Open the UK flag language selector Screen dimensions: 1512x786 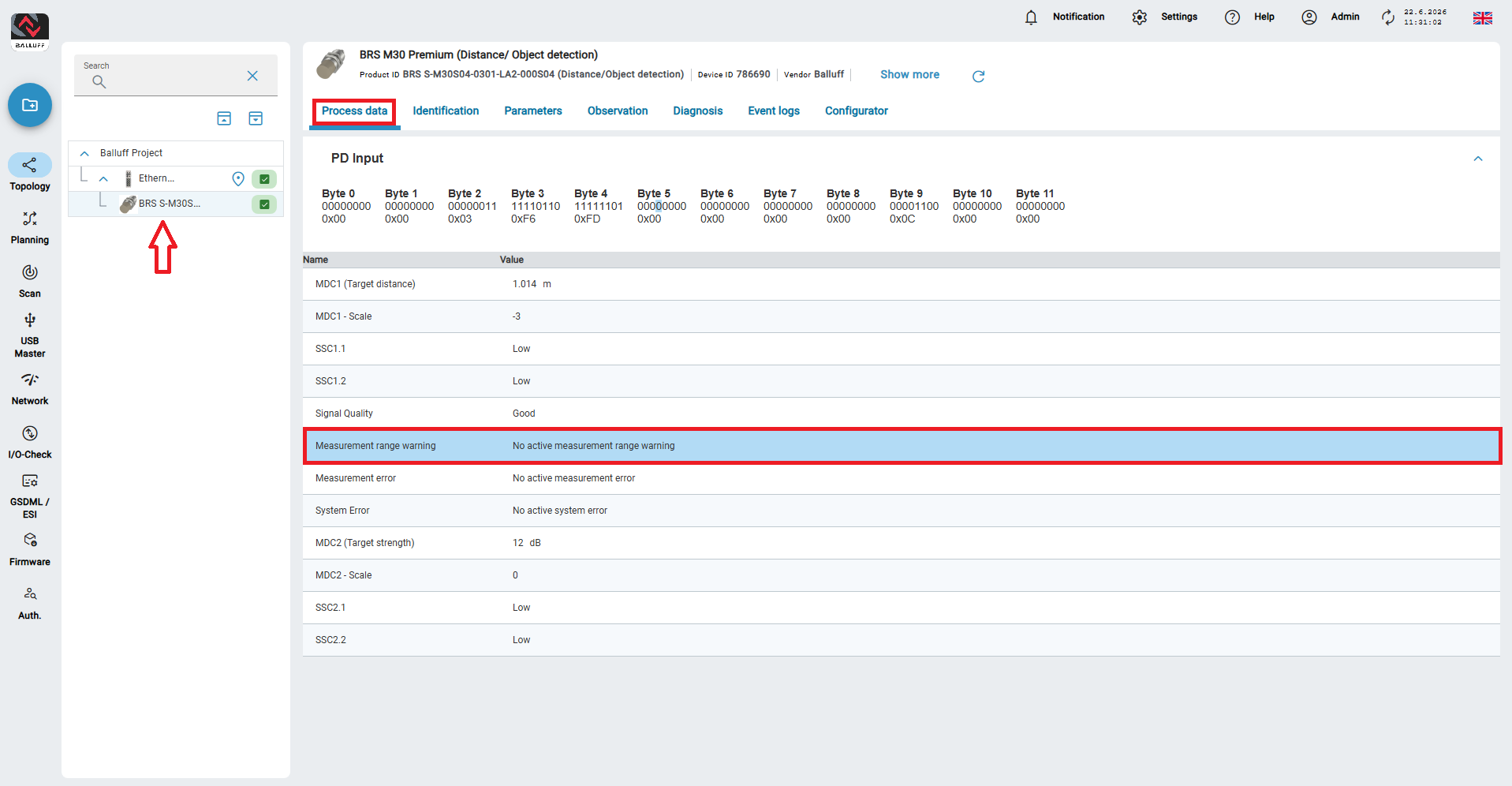(1482, 17)
